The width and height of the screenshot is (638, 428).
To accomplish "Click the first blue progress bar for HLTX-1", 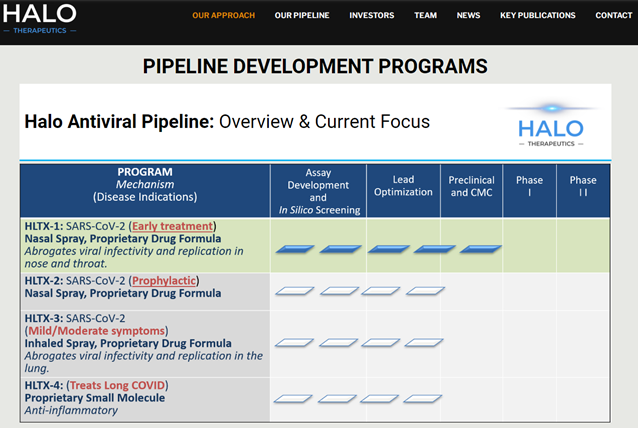I will (x=294, y=249).
